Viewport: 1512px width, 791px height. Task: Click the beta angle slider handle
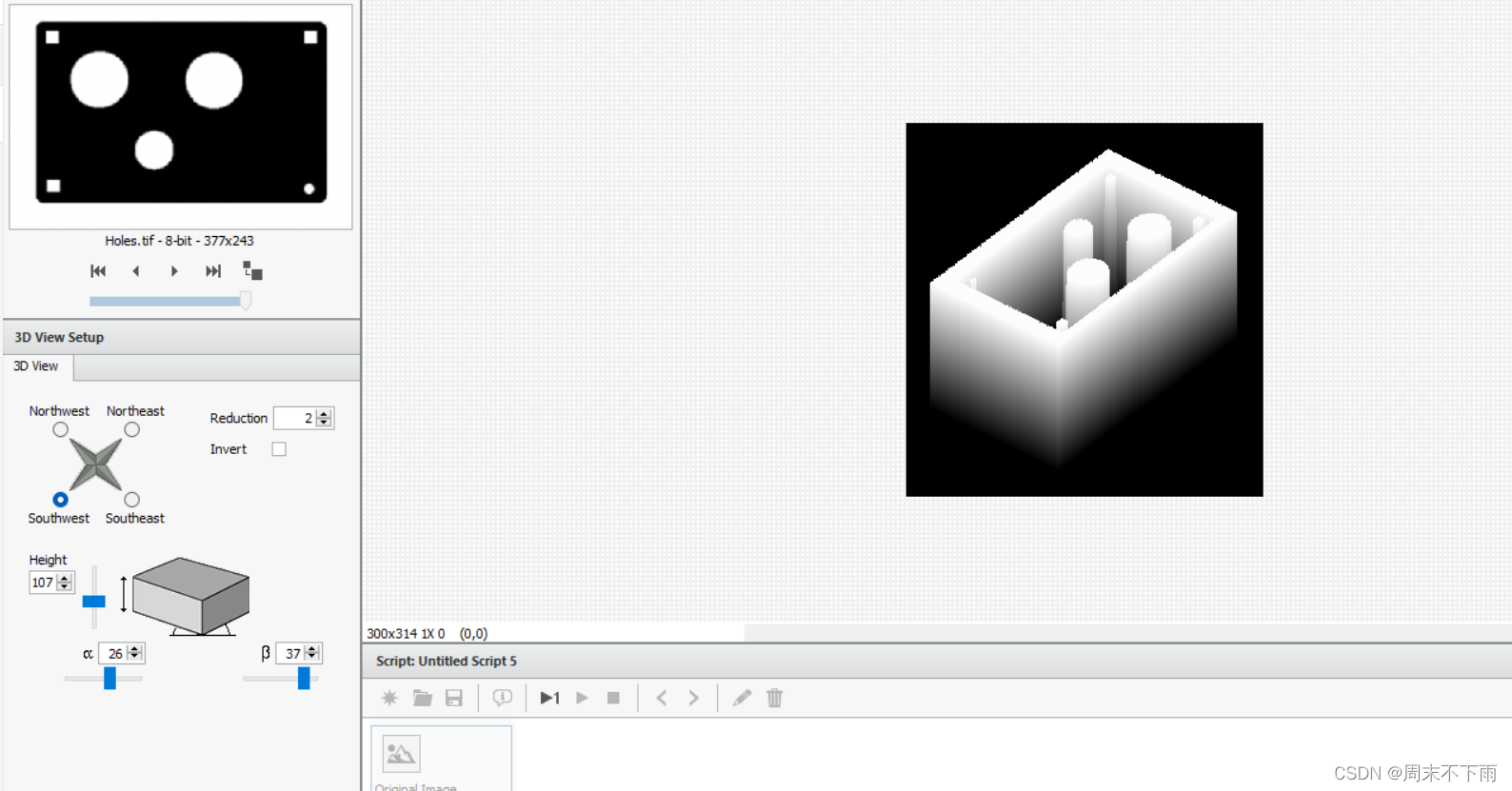coord(304,678)
